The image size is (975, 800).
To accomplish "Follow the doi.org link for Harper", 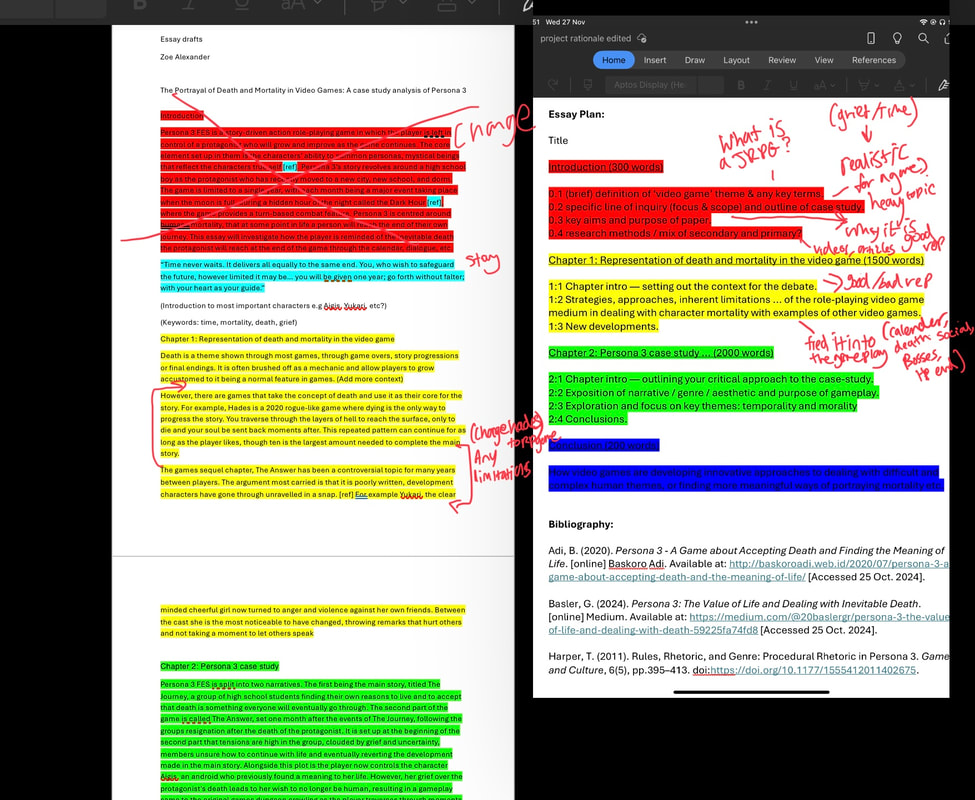I will [x=812, y=670].
